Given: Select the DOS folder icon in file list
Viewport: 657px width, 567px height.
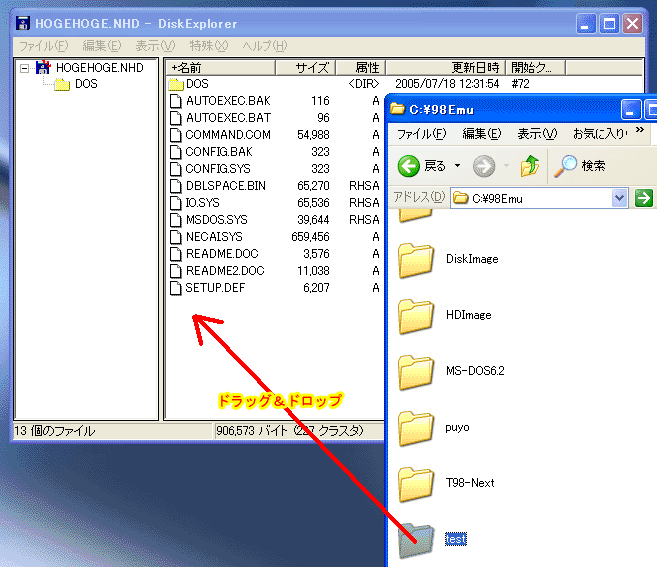Looking at the screenshot, I should tap(176, 84).
